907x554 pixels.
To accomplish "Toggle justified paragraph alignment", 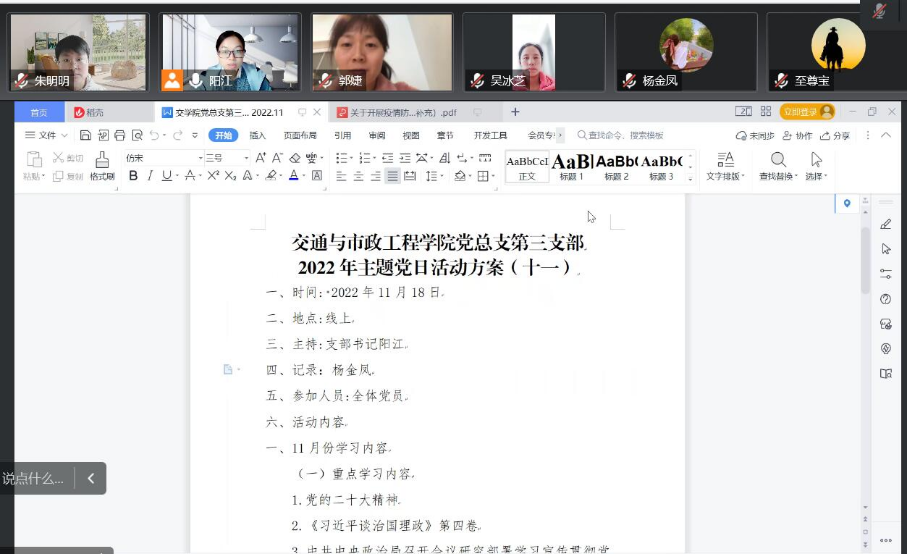I will 393,176.
